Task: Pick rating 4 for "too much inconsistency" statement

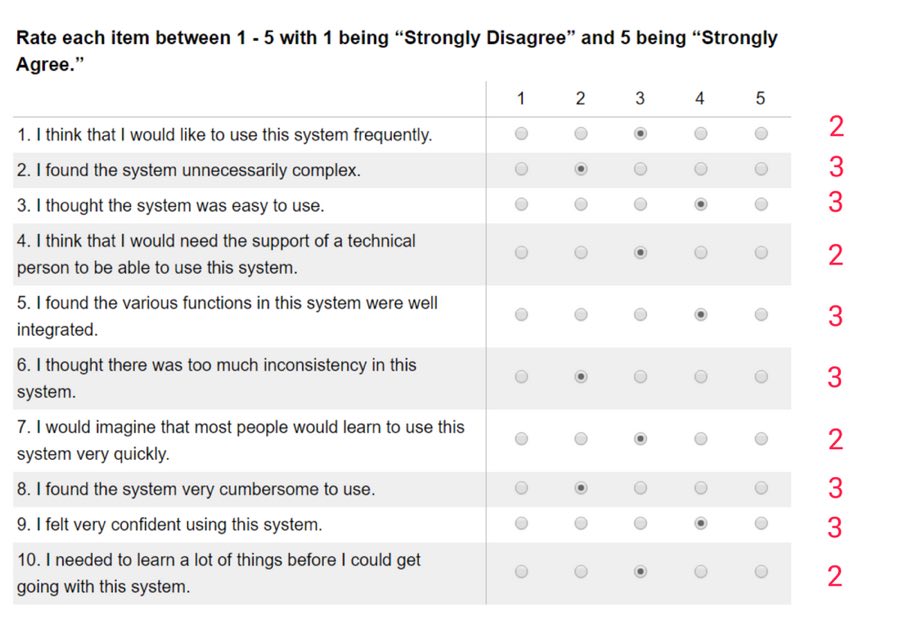Action: pos(701,377)
